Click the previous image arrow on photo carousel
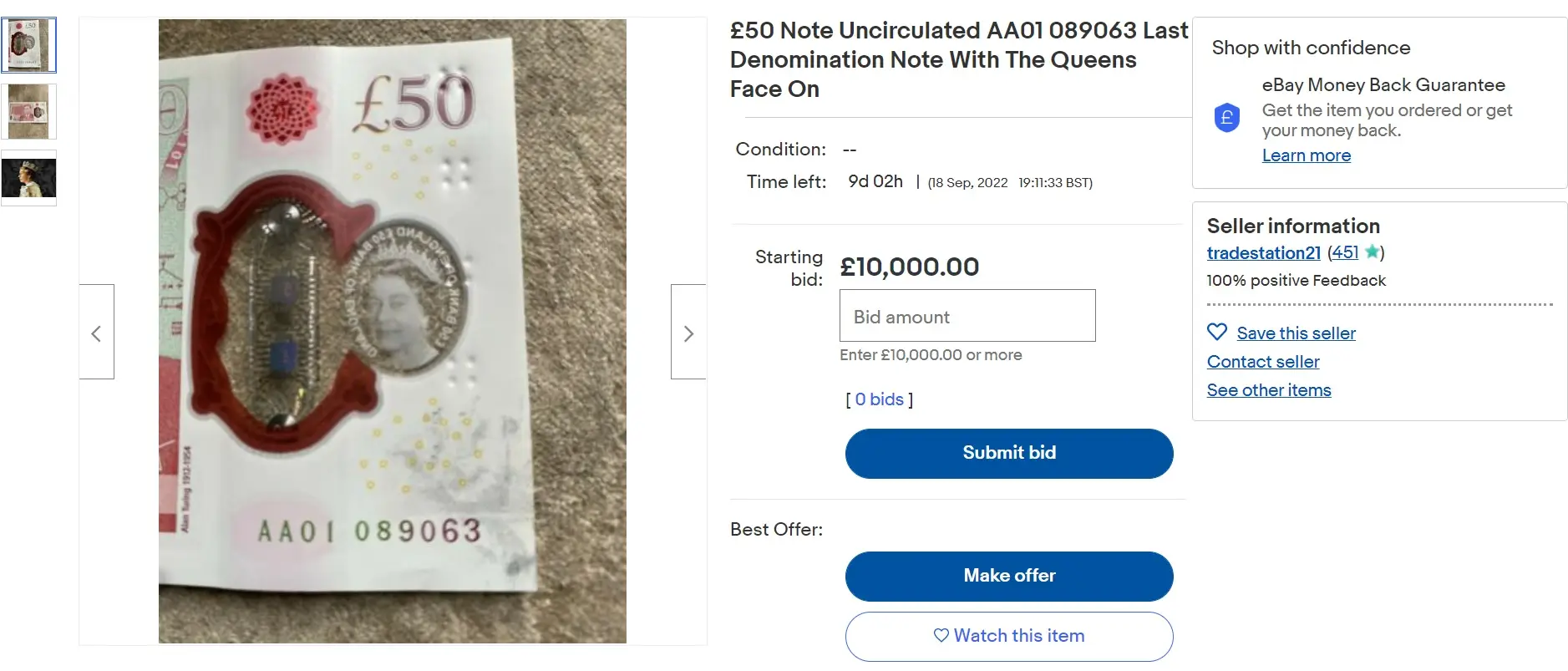Screen dimensions: 1568x671 pyautogui.click(x=97, y=333)
